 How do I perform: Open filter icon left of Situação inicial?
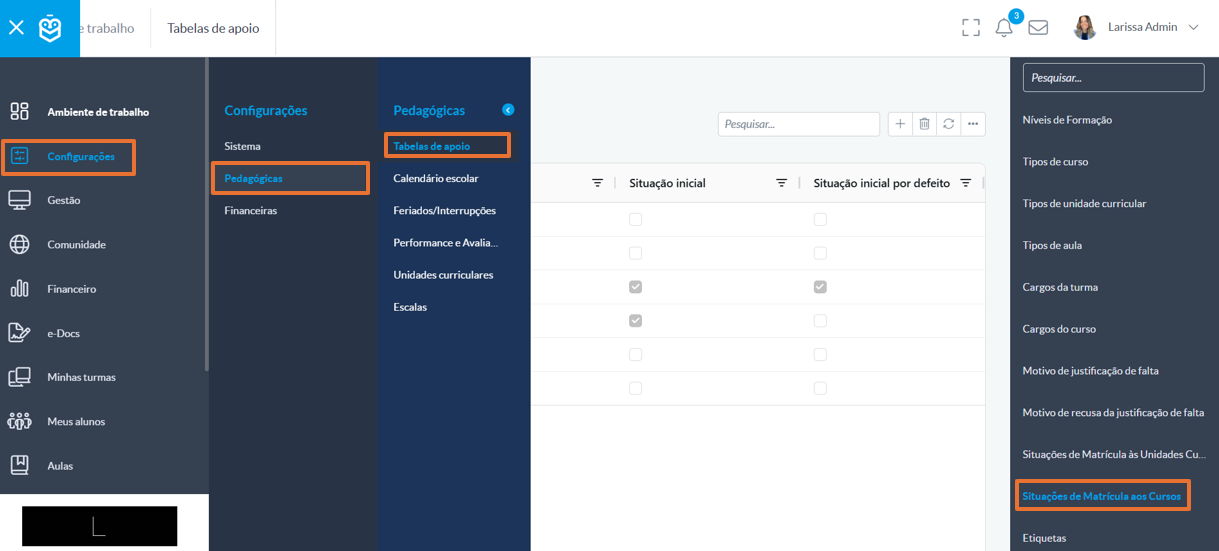pos(597,183)
